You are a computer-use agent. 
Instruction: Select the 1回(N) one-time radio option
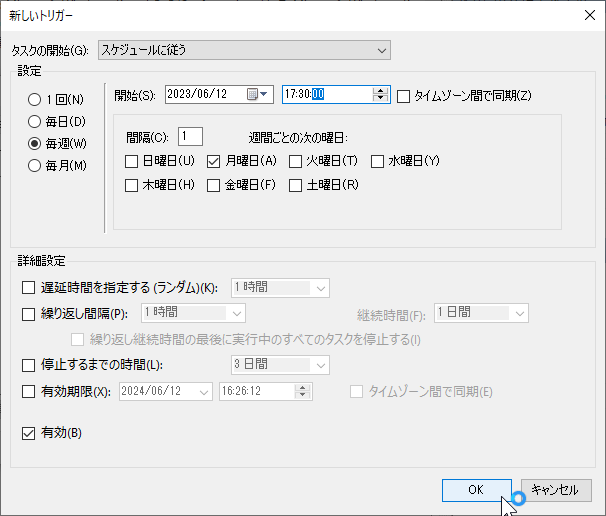pos(34,100)
